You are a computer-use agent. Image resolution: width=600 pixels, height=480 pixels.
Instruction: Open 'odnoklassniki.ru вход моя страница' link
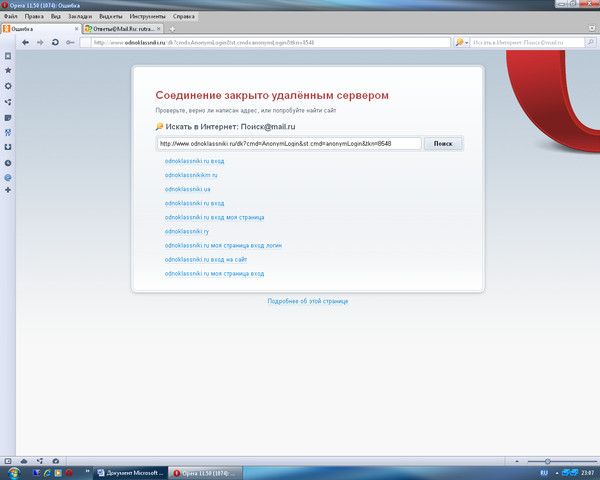(214, 217)
